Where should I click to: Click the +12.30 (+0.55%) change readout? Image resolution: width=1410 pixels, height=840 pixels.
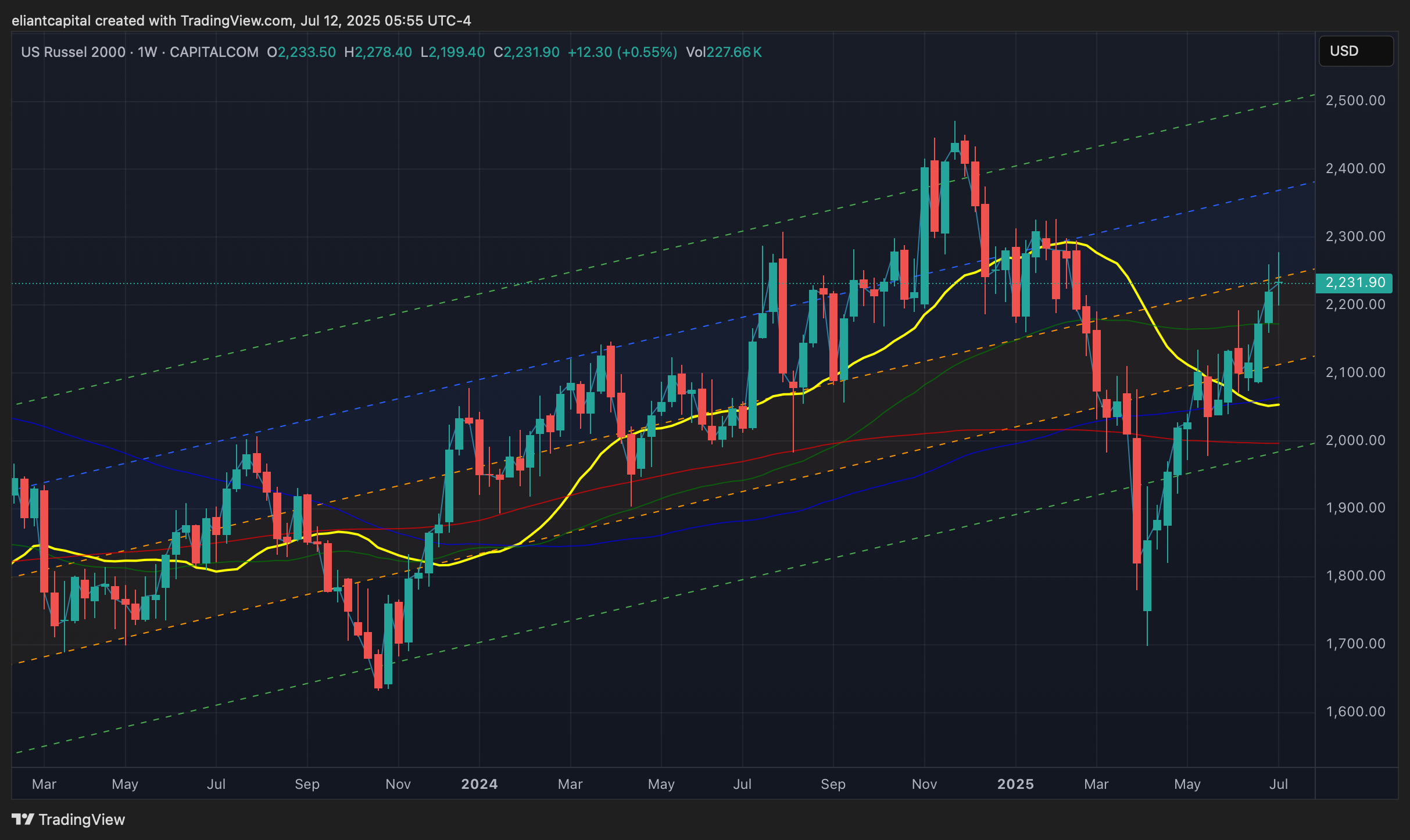(622, 52)
